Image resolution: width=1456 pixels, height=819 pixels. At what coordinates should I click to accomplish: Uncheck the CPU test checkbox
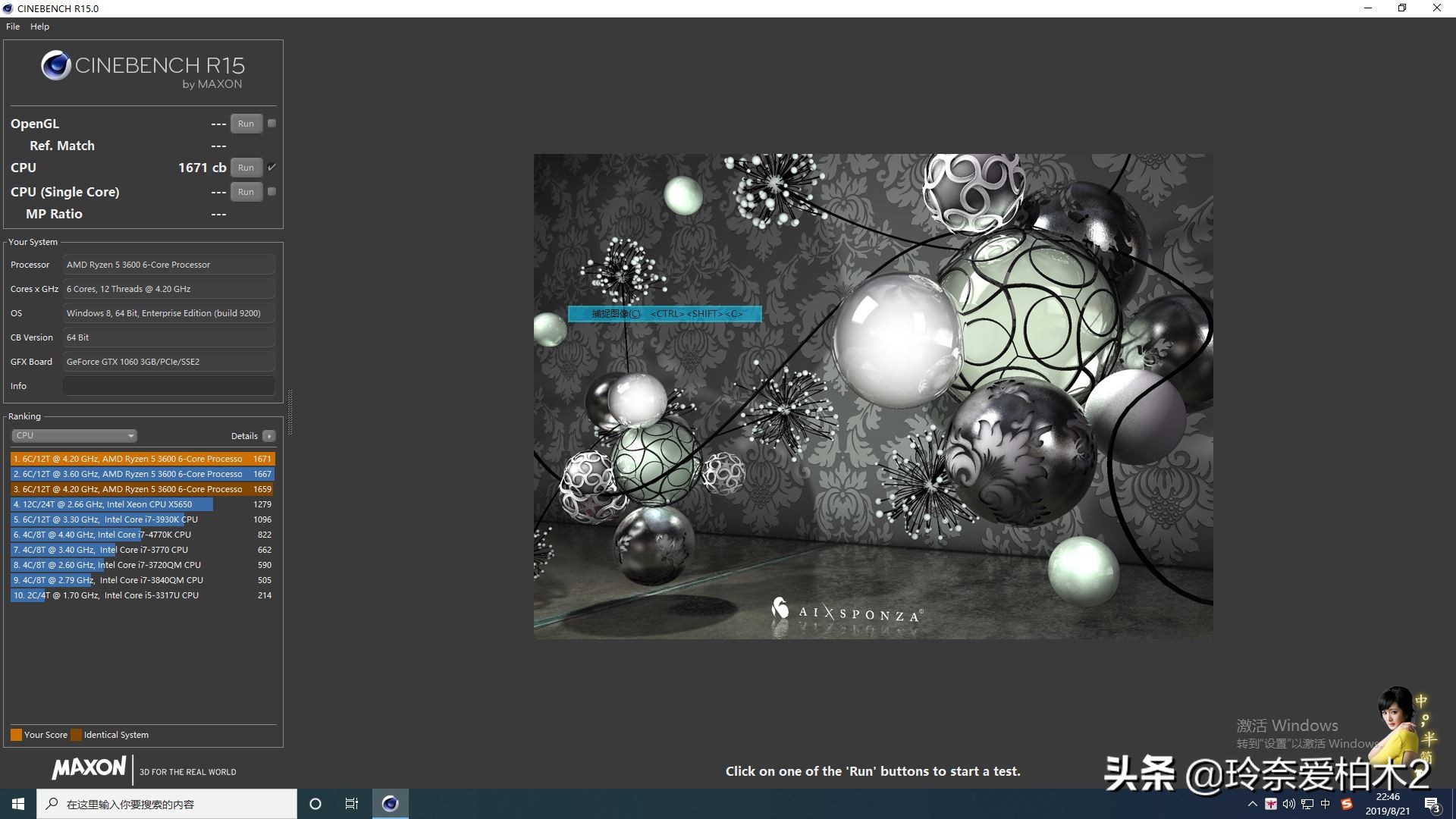(x=271, y=167)
